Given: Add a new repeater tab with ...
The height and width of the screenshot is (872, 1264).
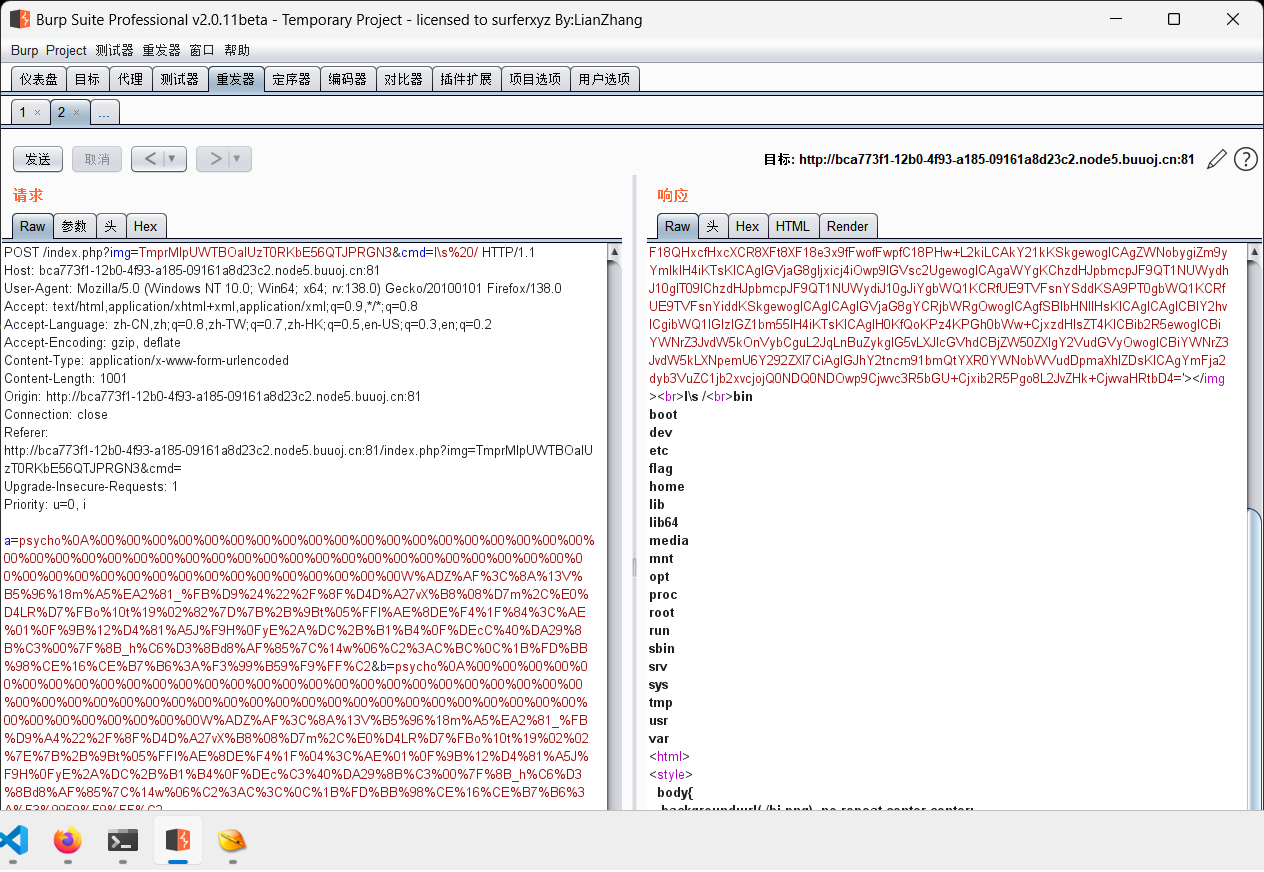Looking at the screenshot, I should pos(104,112).
